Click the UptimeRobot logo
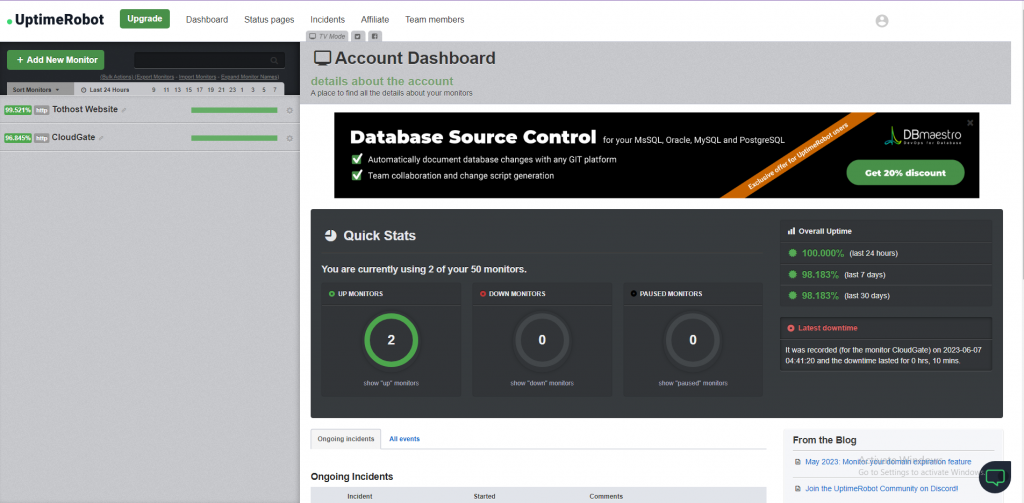Screen dimensions: 1024x503 pyautogui.click(x=56, y=20)
